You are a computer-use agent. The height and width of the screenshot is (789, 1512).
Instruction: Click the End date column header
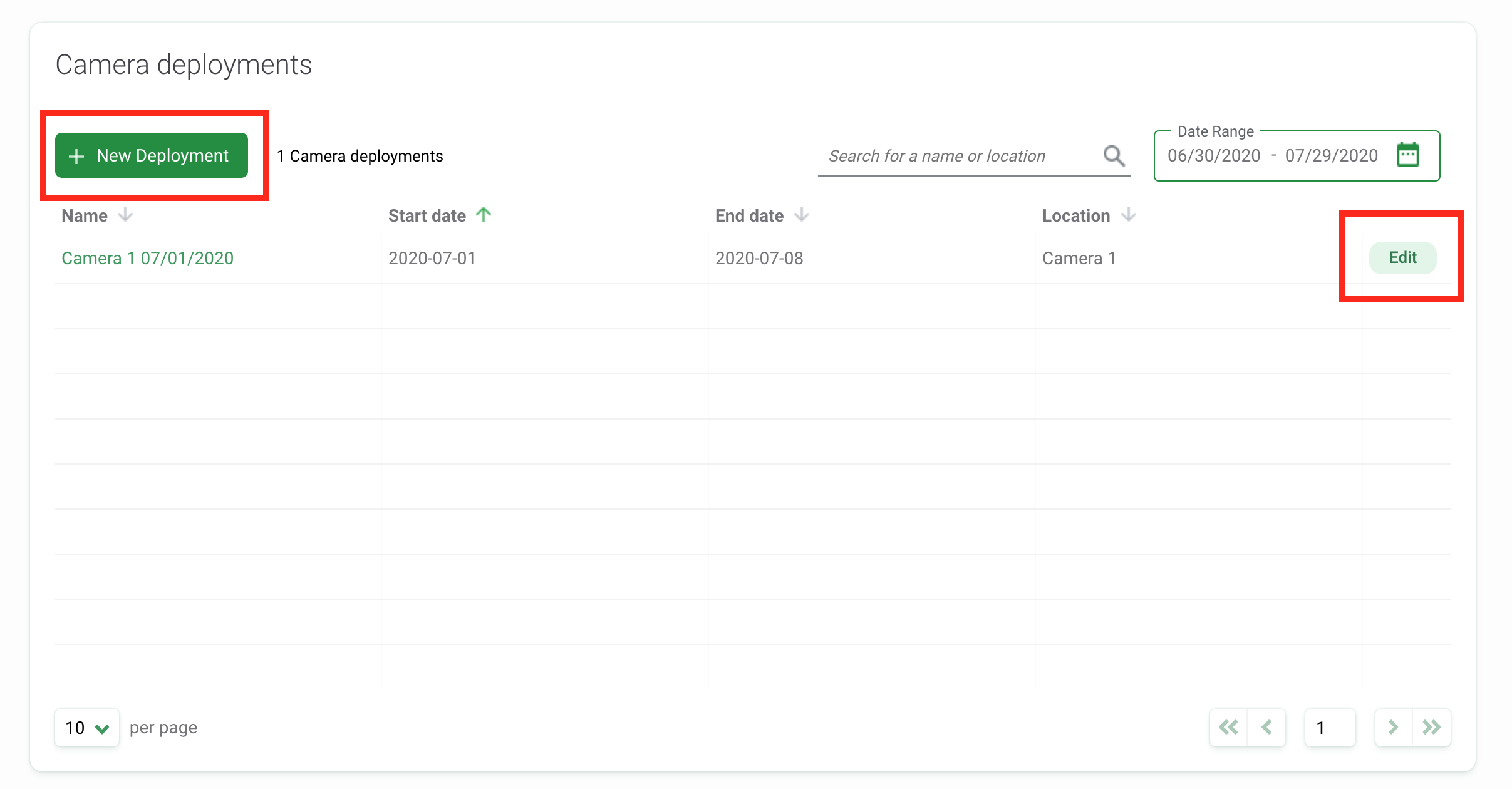[749, 215]
